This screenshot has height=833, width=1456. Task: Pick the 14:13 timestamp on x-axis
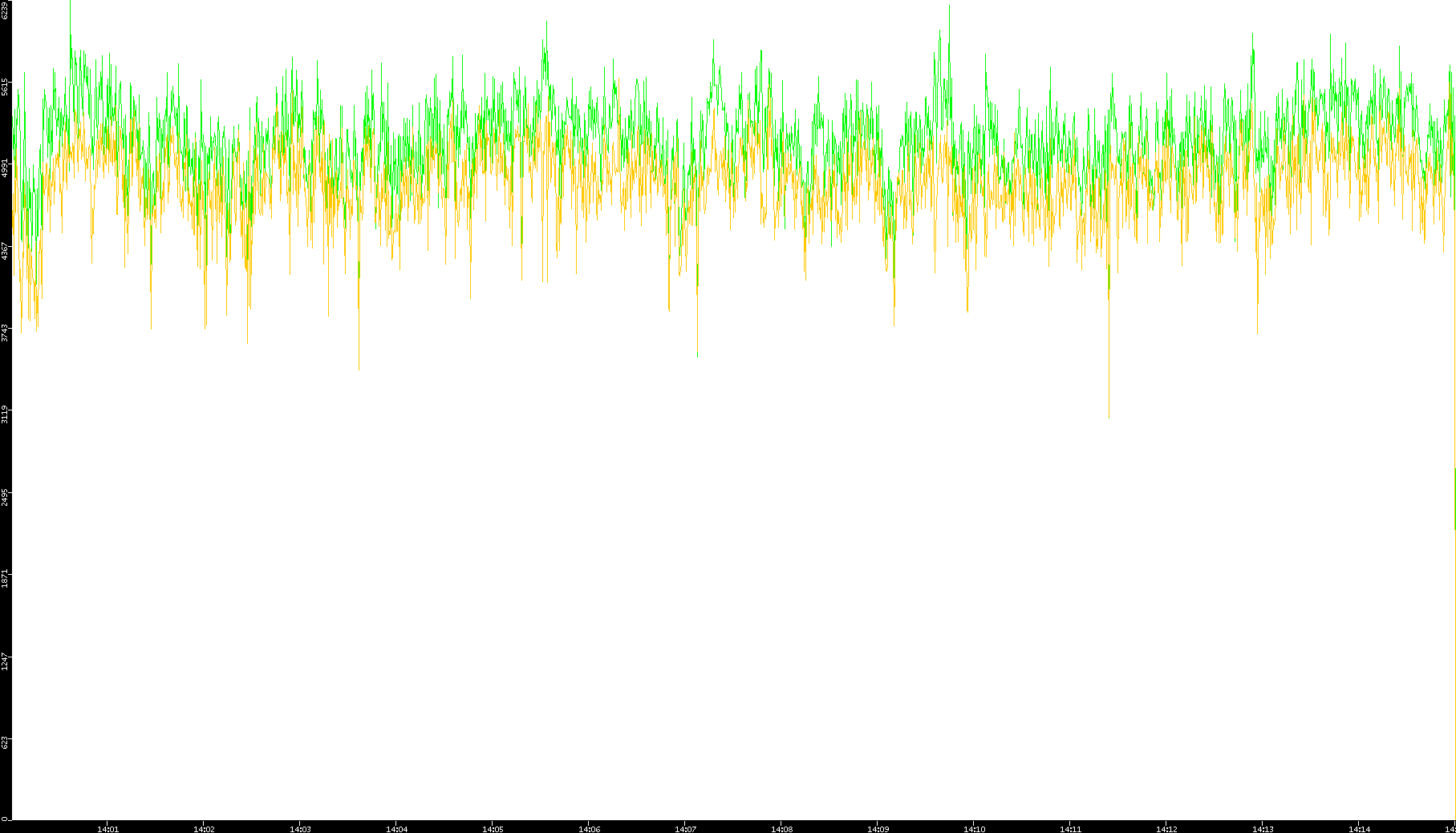[x=1263, y=829]
